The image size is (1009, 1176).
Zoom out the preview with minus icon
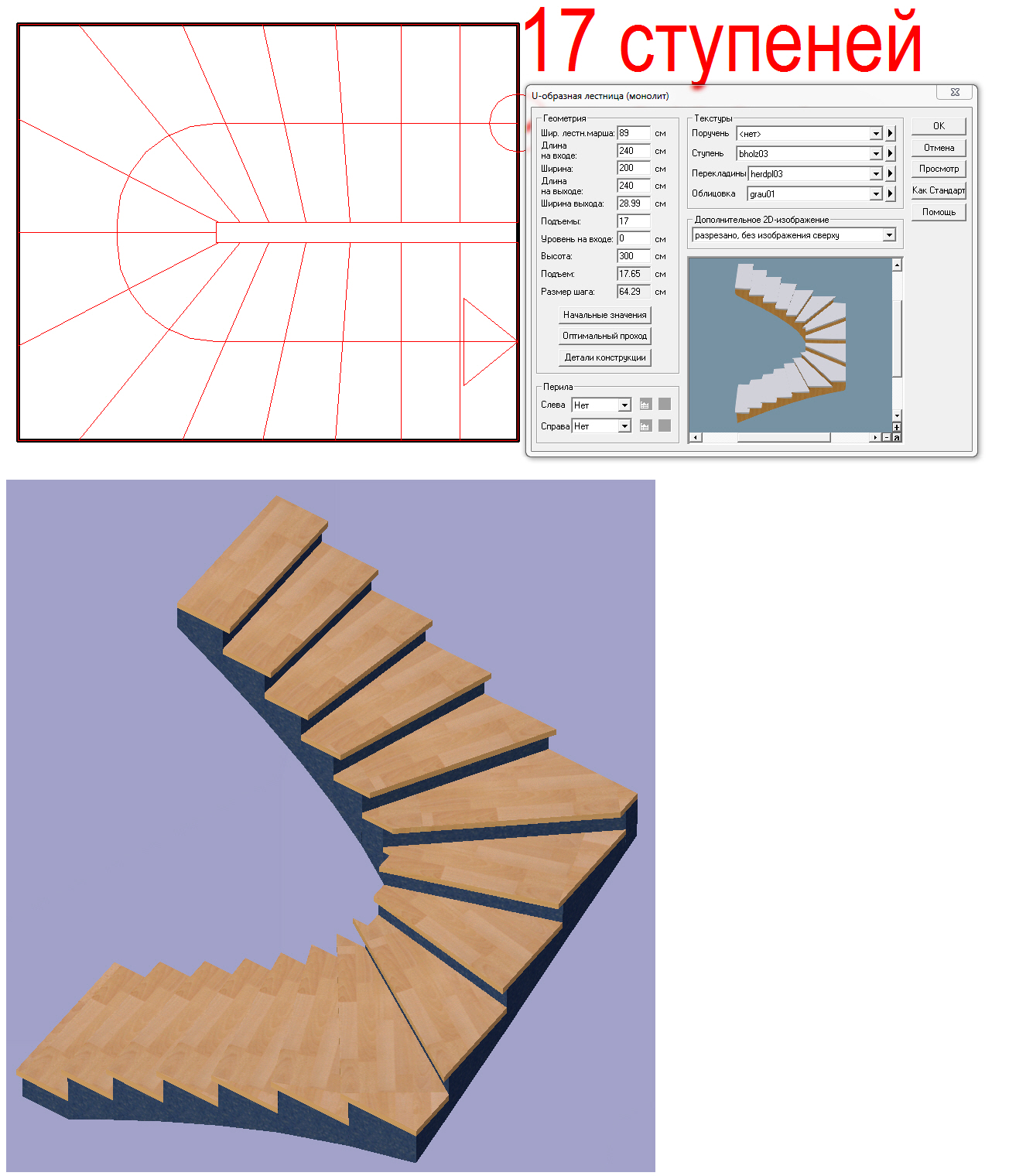887,438
